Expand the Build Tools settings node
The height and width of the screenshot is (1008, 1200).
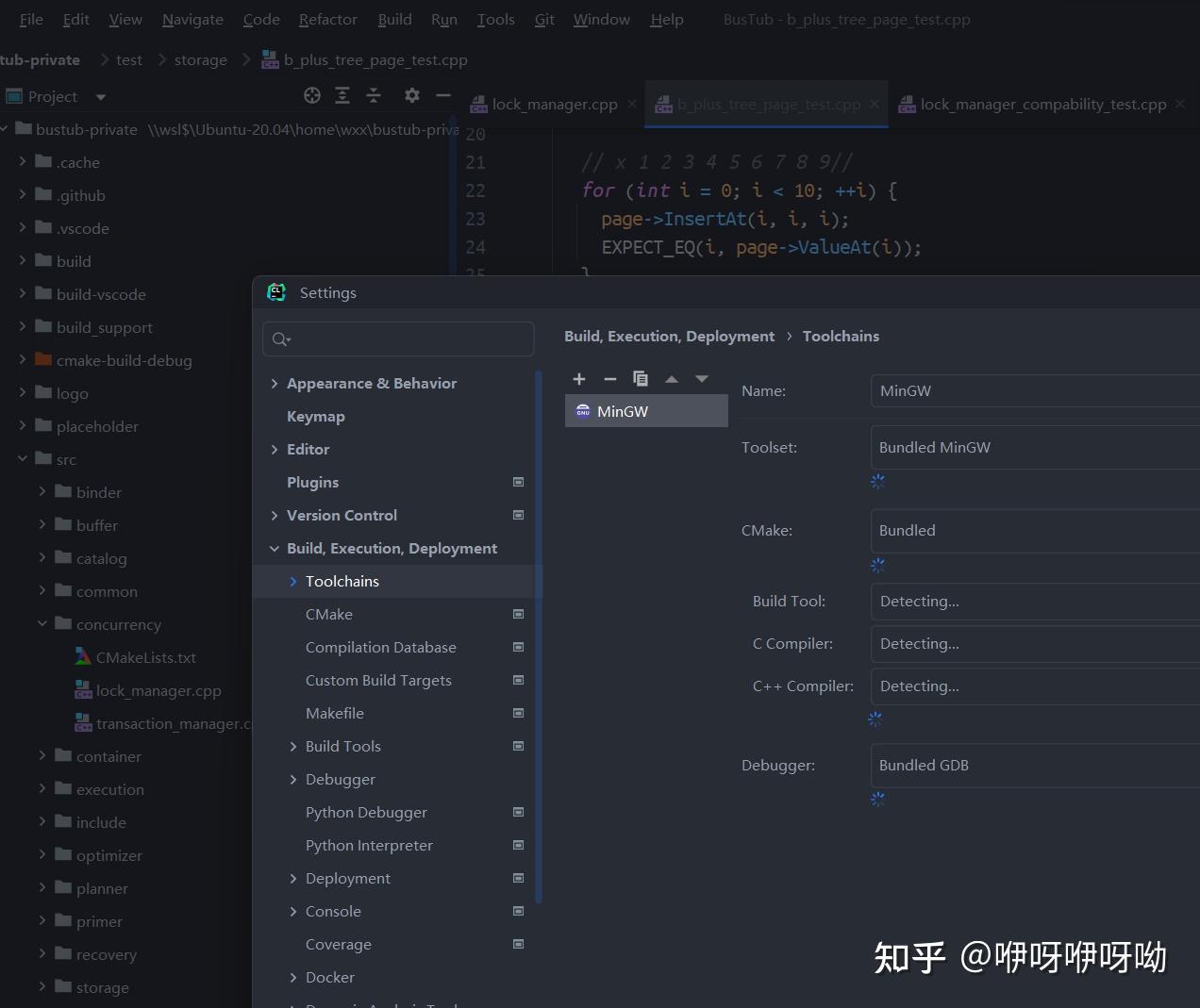(293, 746)
